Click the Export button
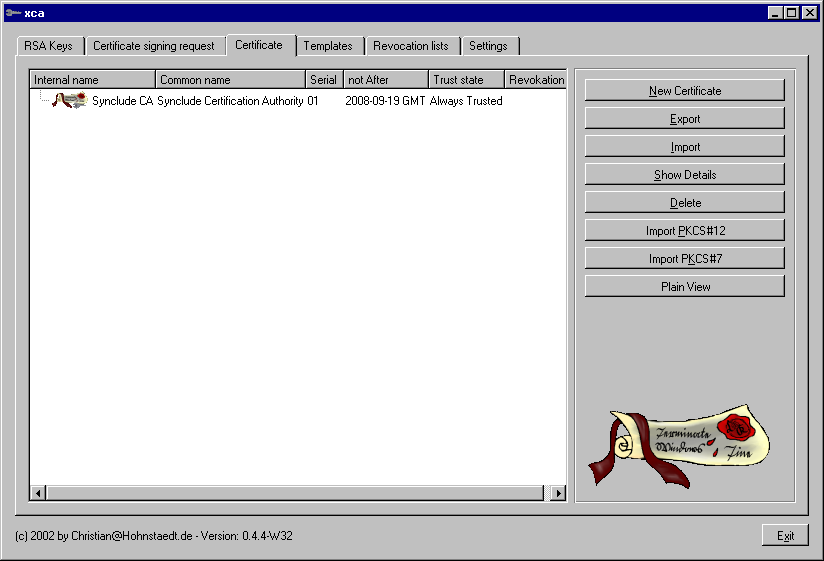 point(684,119)
